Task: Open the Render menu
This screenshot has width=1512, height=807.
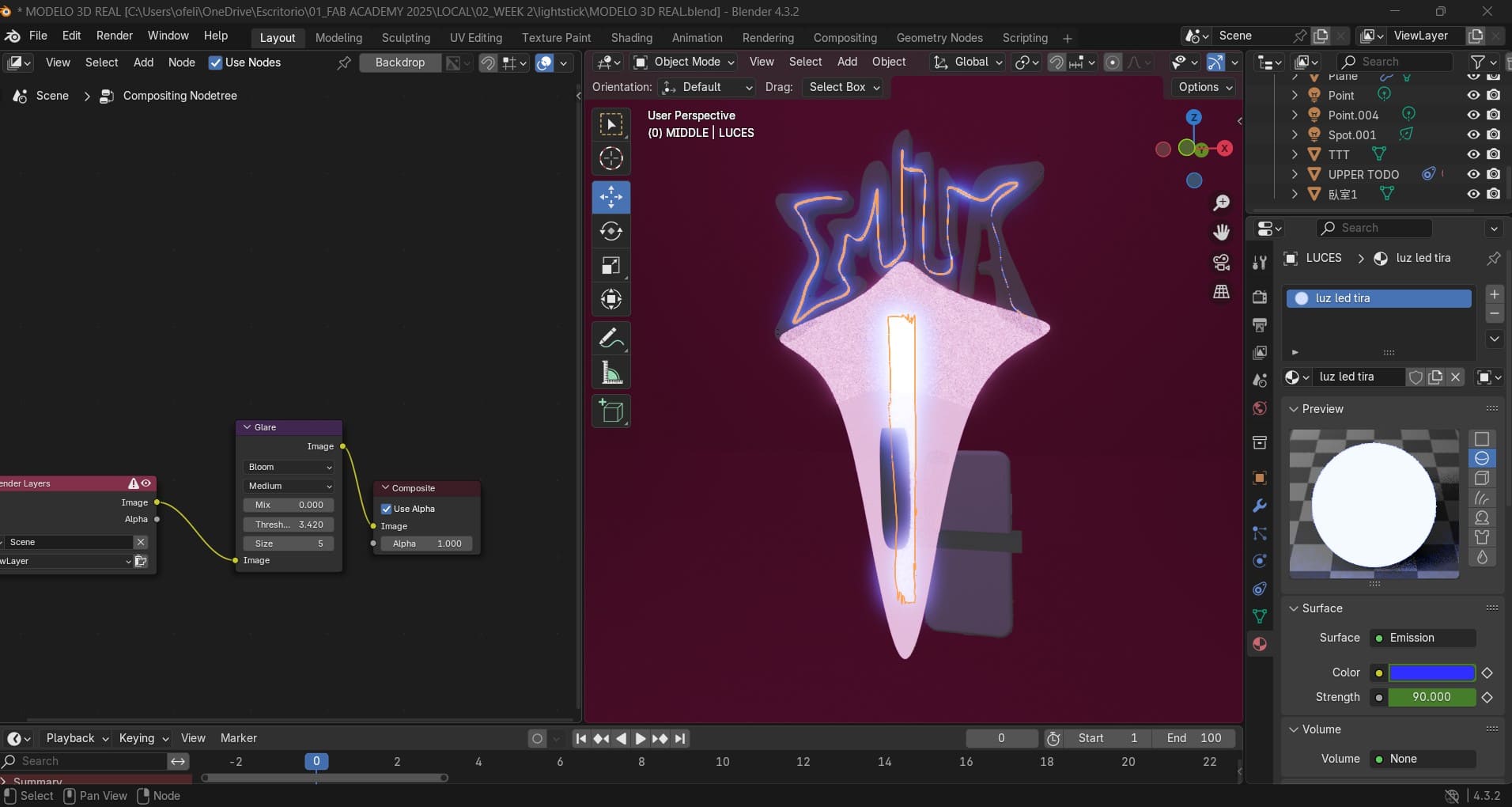Action: pyautogui.click(x=115, y=36)
